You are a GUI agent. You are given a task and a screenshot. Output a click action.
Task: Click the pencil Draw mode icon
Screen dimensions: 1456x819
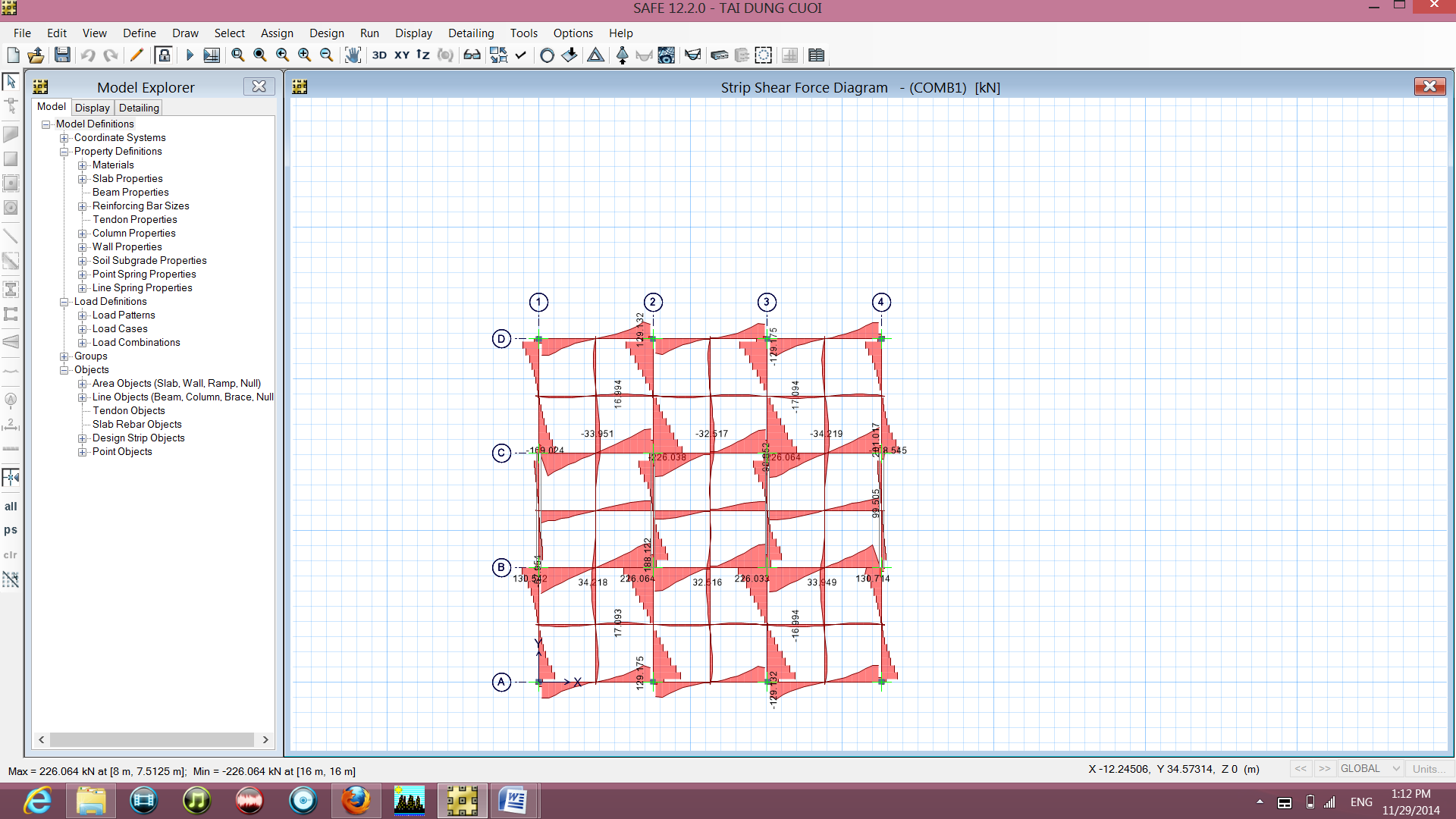tap(136, 55)
